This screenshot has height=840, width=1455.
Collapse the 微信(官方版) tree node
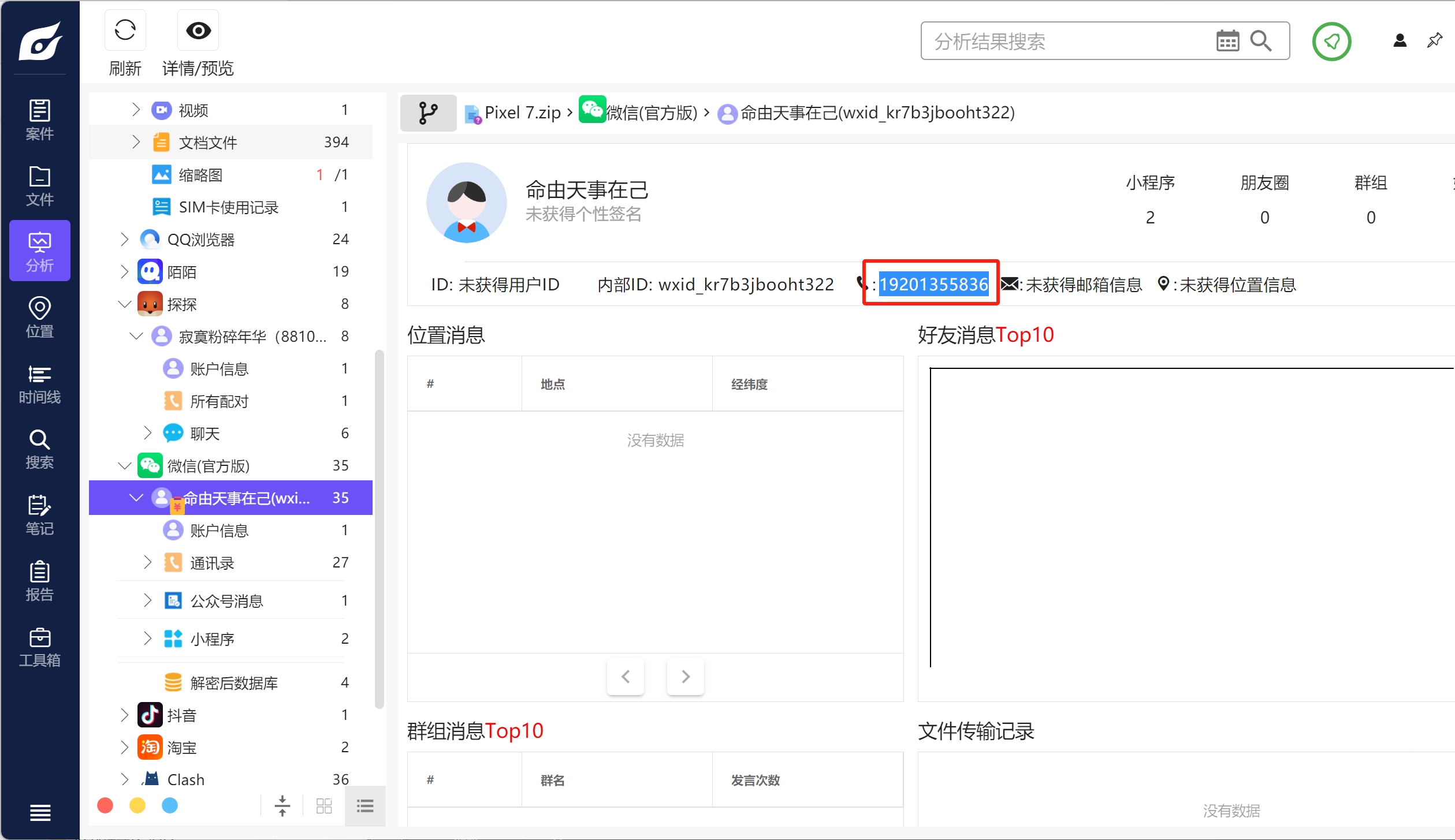point(124,465)
